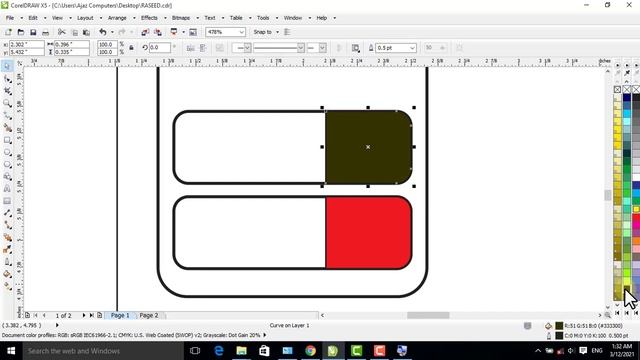Mirror the object horizontally
This screenshot has height=360, width=640.
(190, 48)
